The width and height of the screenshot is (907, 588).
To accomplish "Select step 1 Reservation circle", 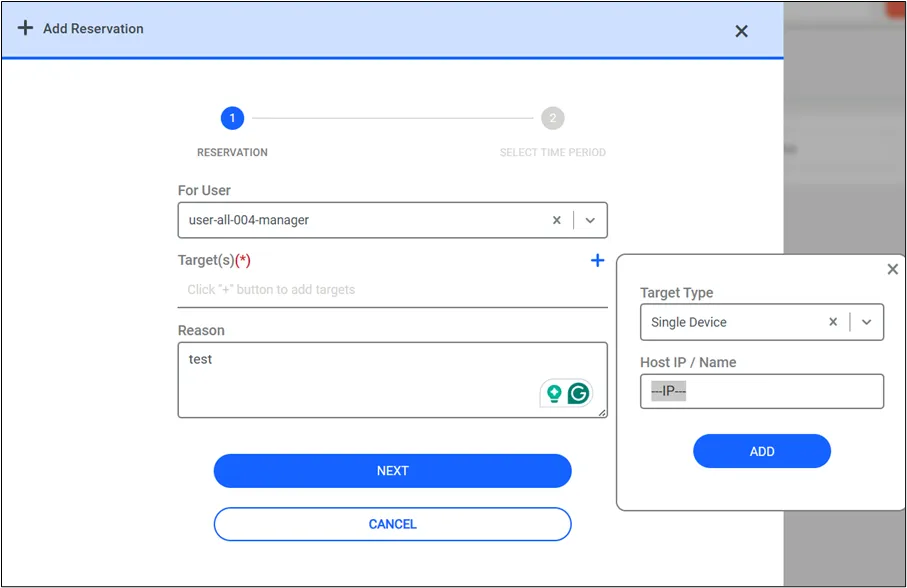I will (233, 118).
